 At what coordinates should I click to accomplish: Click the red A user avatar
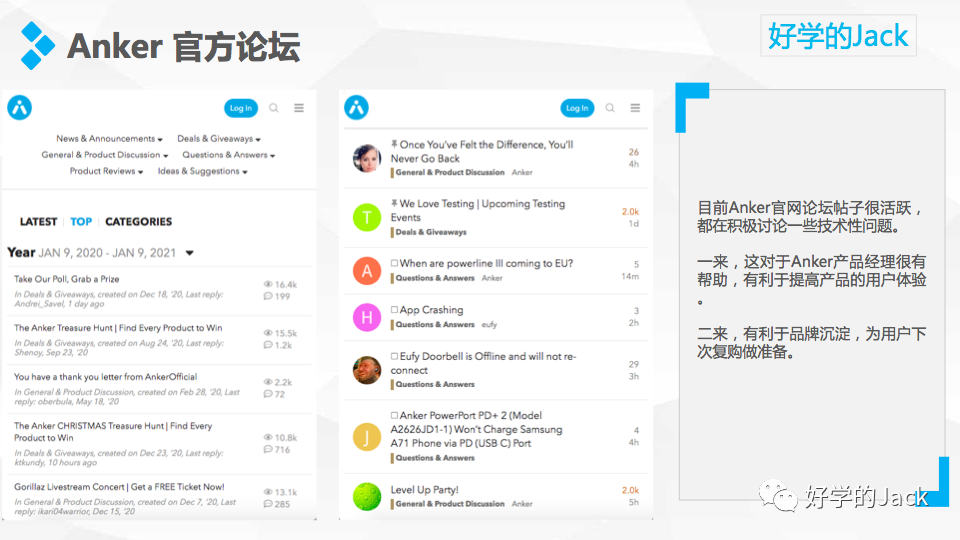tap(367, 271)
